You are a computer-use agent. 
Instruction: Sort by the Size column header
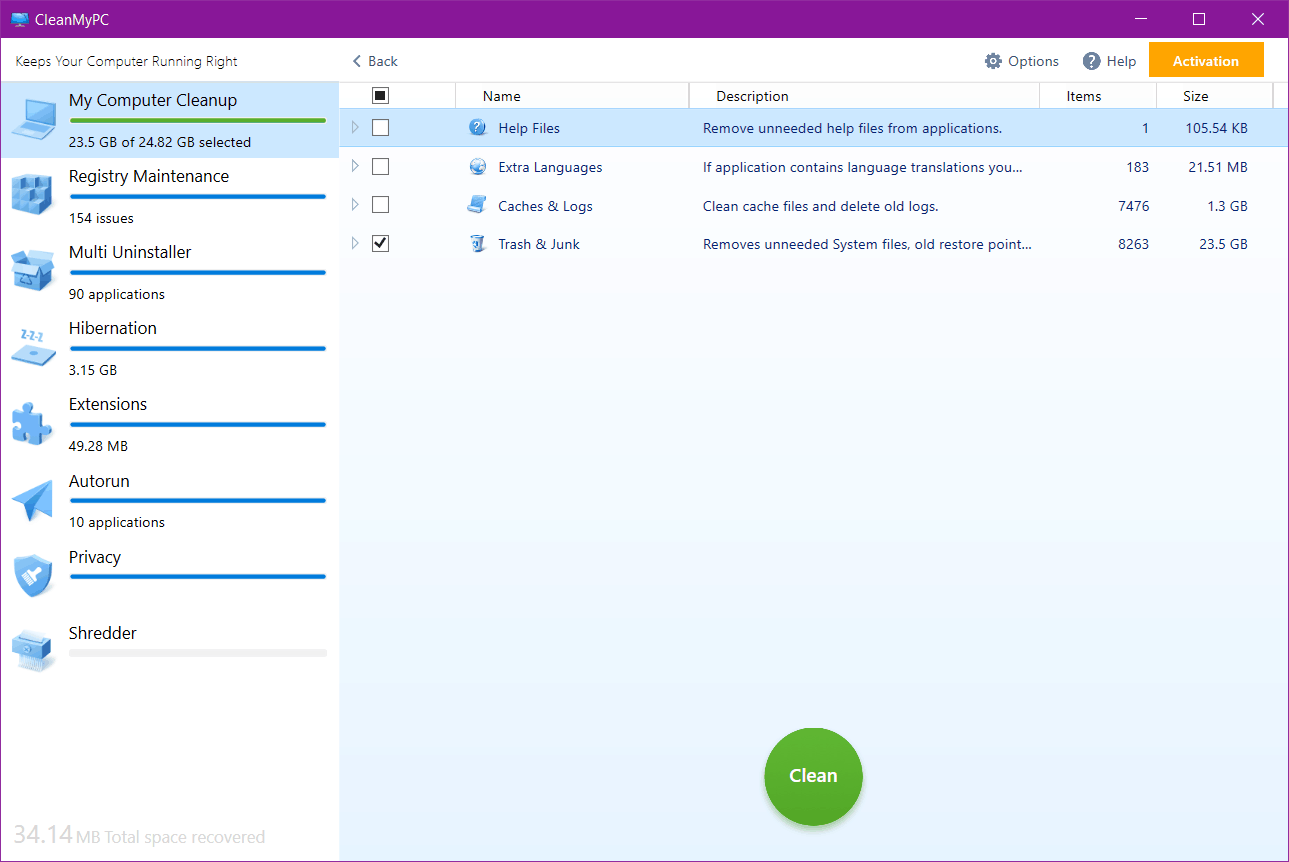pos(1215,96)
